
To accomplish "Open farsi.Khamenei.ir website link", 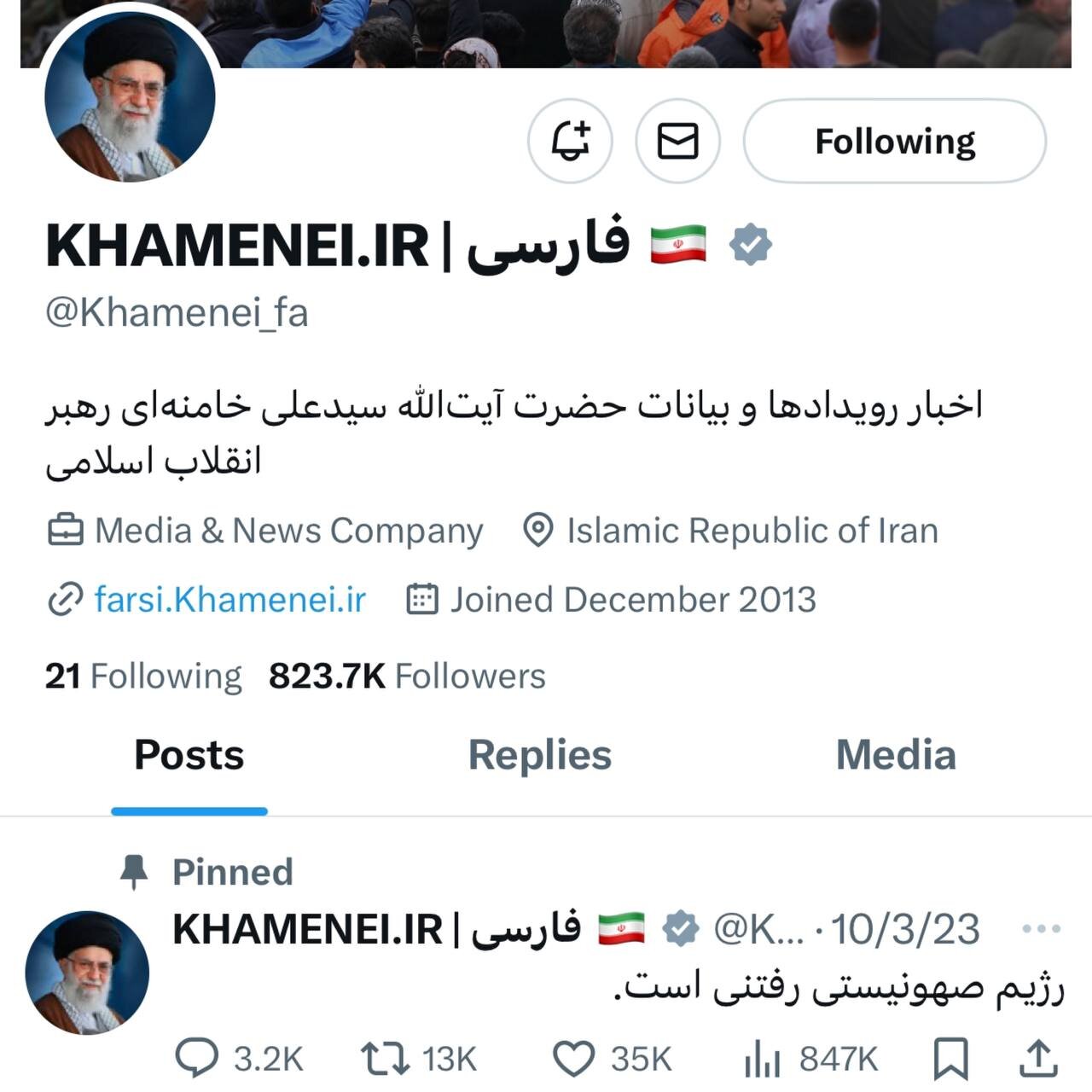I will 229,600.
